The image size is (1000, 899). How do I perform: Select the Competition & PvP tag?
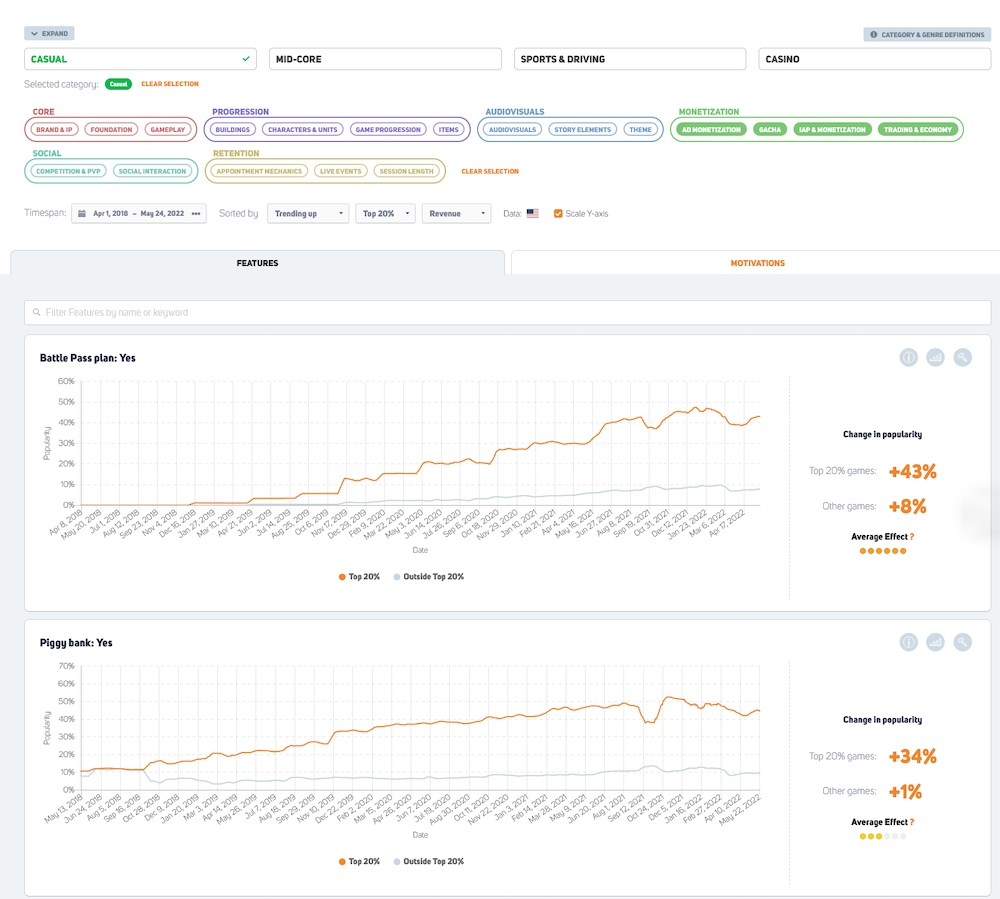[68, 171]
